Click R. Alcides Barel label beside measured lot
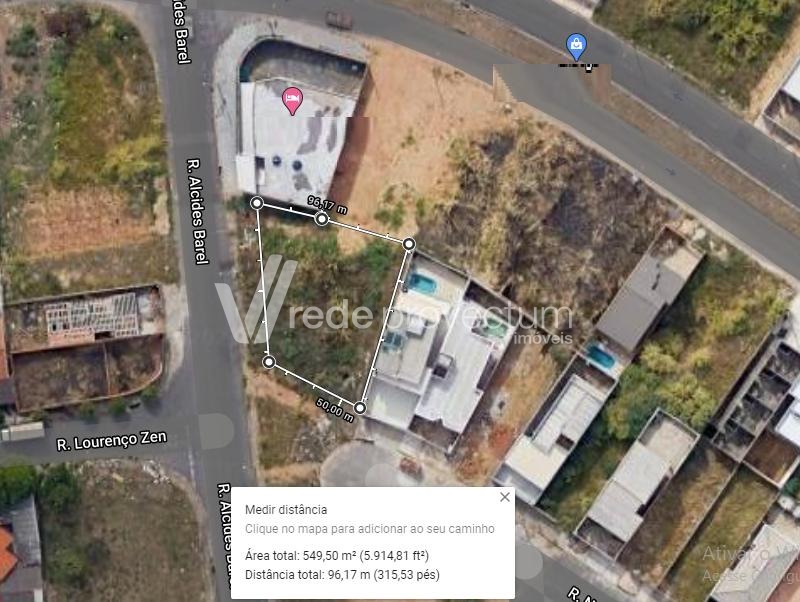Viewport: 800px width, 602px height. (197, 211)
